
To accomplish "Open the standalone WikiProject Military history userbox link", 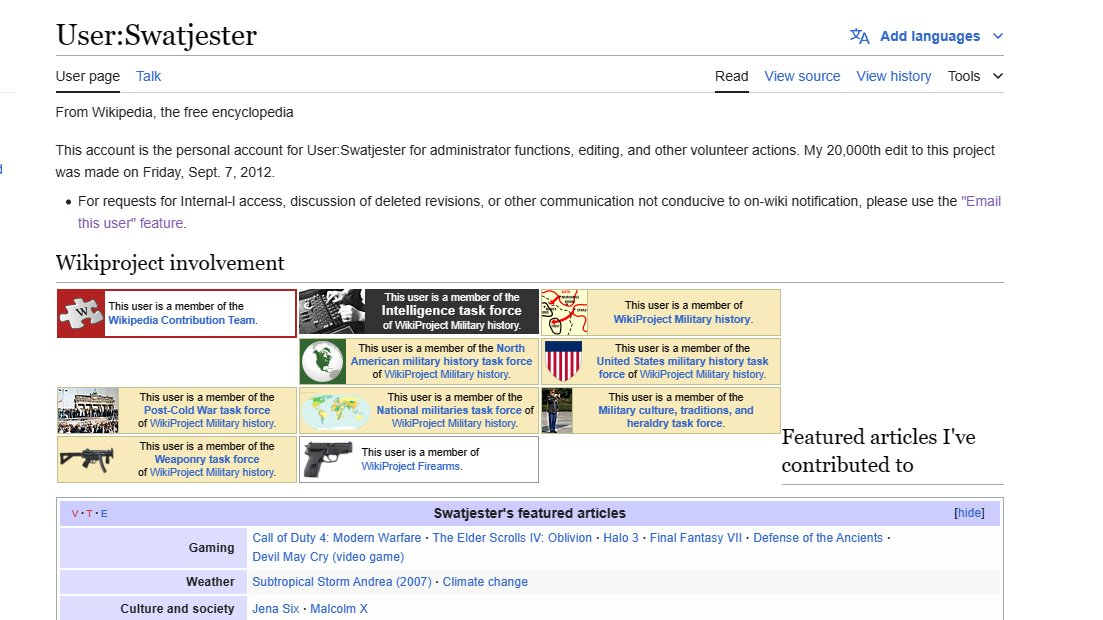I will pos(682,319).
